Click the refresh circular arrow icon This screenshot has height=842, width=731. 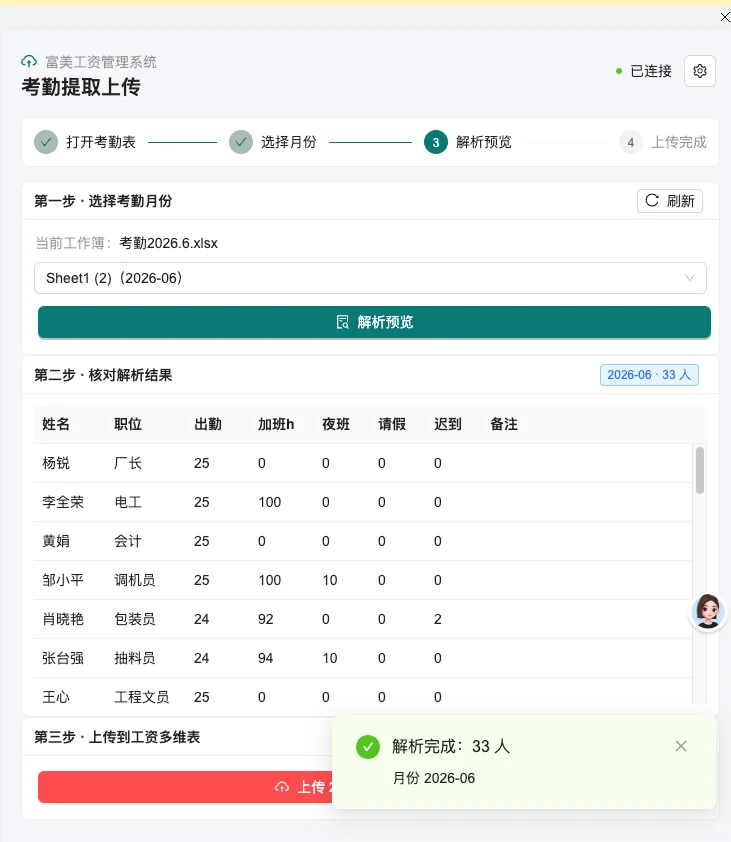point(652,200)
